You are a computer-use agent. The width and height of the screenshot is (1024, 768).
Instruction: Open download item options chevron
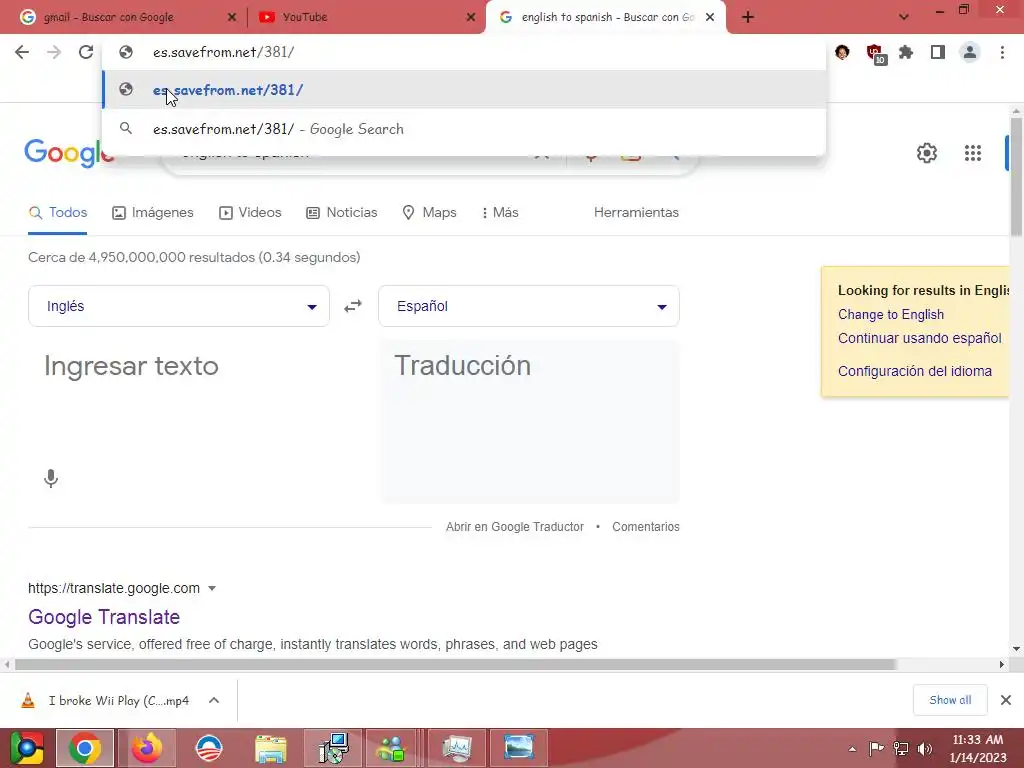coord(214,700)
